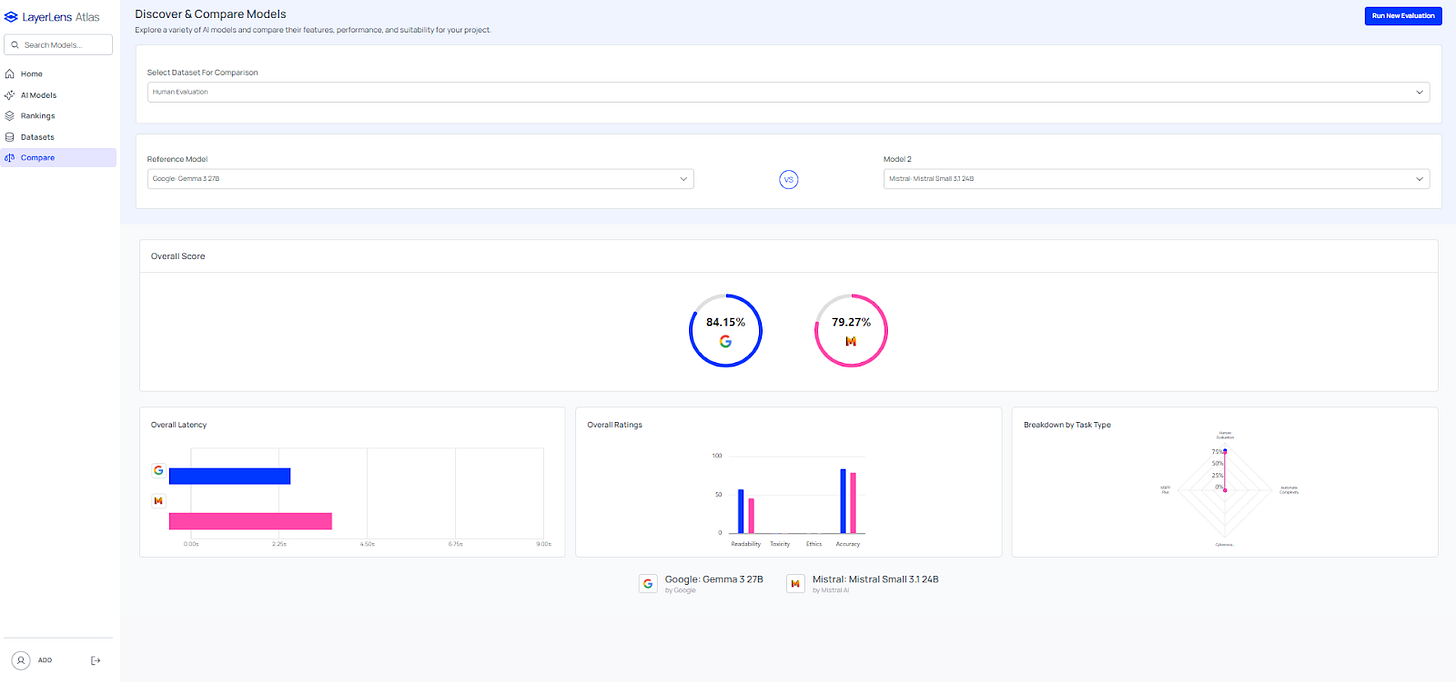This screenshot has width=1456, height=682.
Task: Click Google: Gemma 3 27B legend label
Action: (x=714, y=579)
